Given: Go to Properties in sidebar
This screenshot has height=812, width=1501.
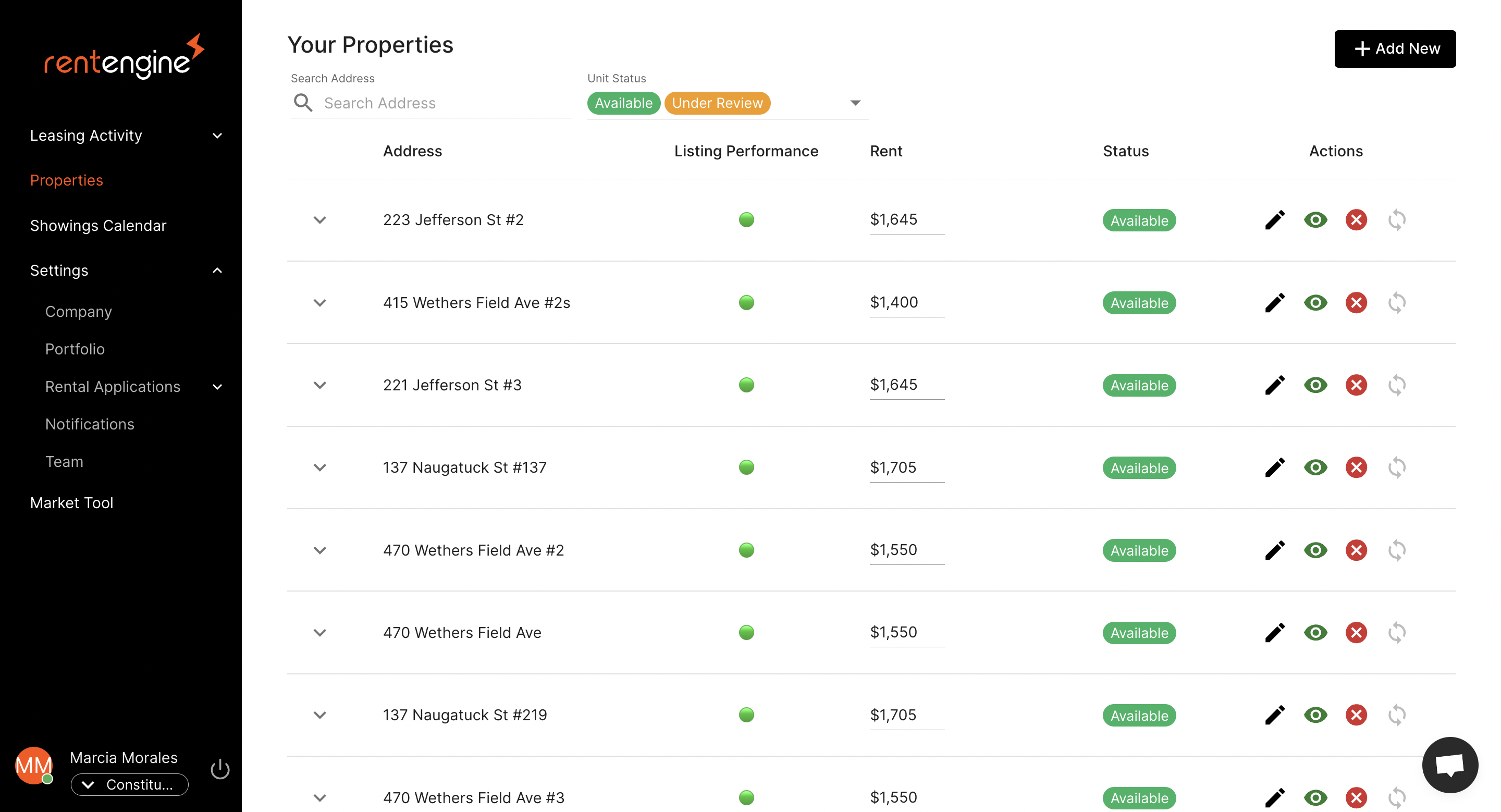Looking at the screenshot, I should tap(66, 180).
